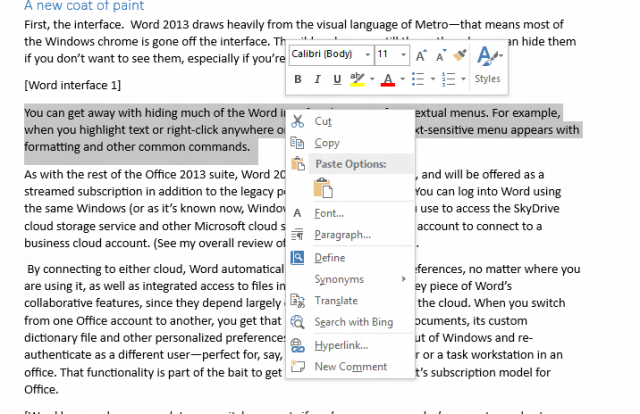640x414 pixels.
Task: Click the Copy pages icon
Action: tap(298, 143)
